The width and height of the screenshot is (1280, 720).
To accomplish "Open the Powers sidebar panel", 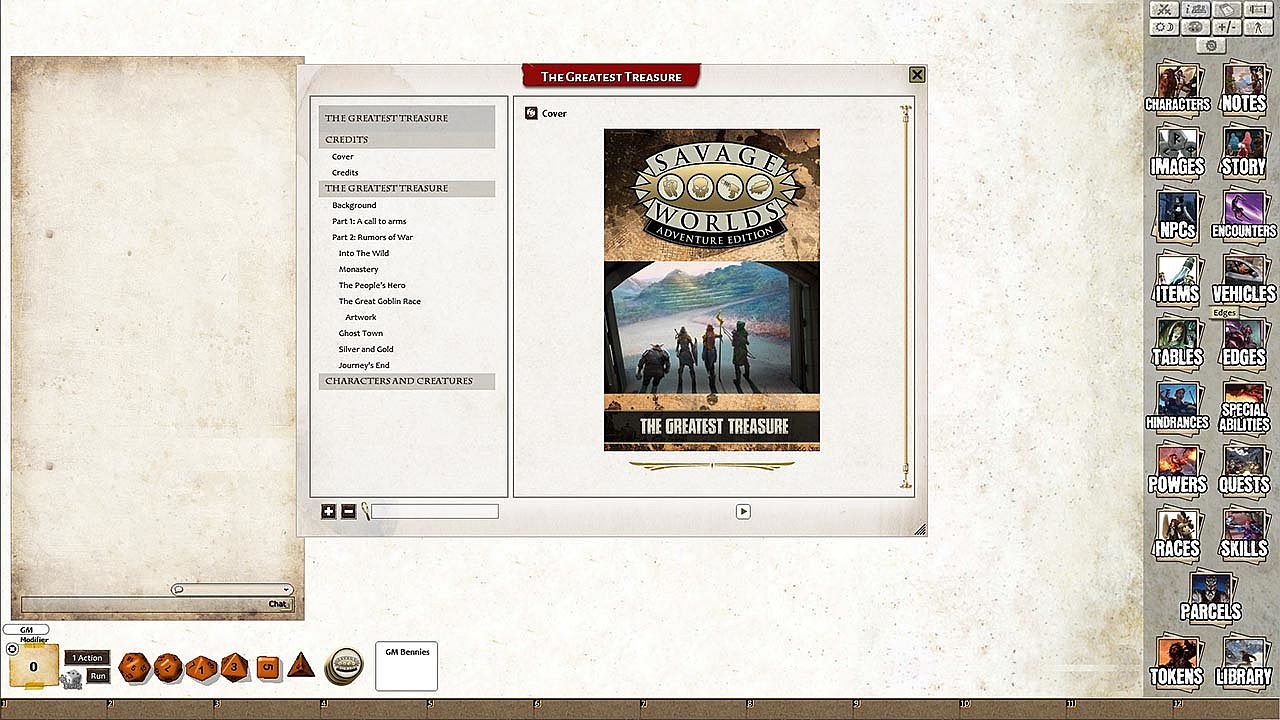I will tap(1177, 468).
